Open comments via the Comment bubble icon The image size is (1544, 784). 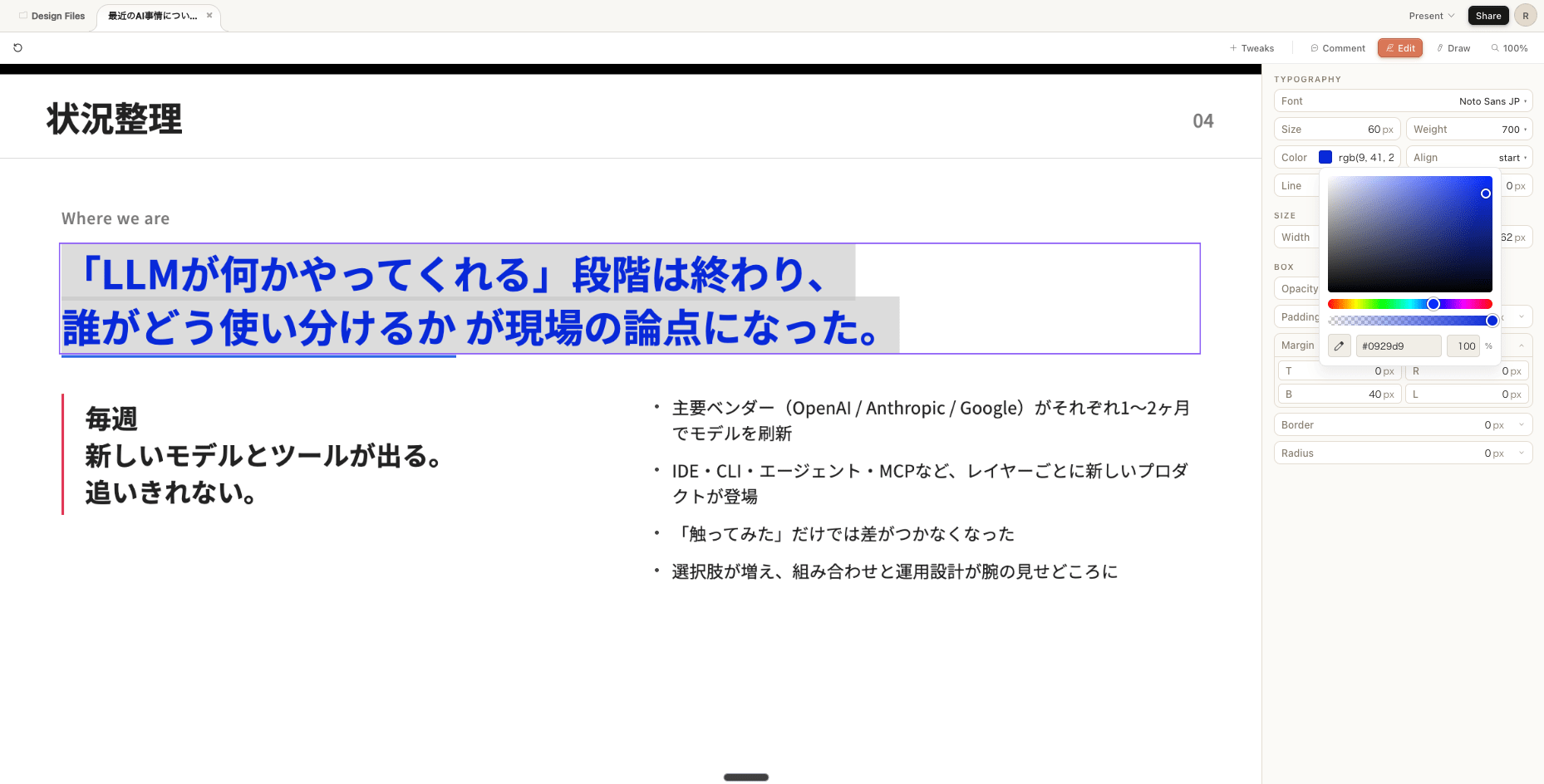[x=1315, y=47]
